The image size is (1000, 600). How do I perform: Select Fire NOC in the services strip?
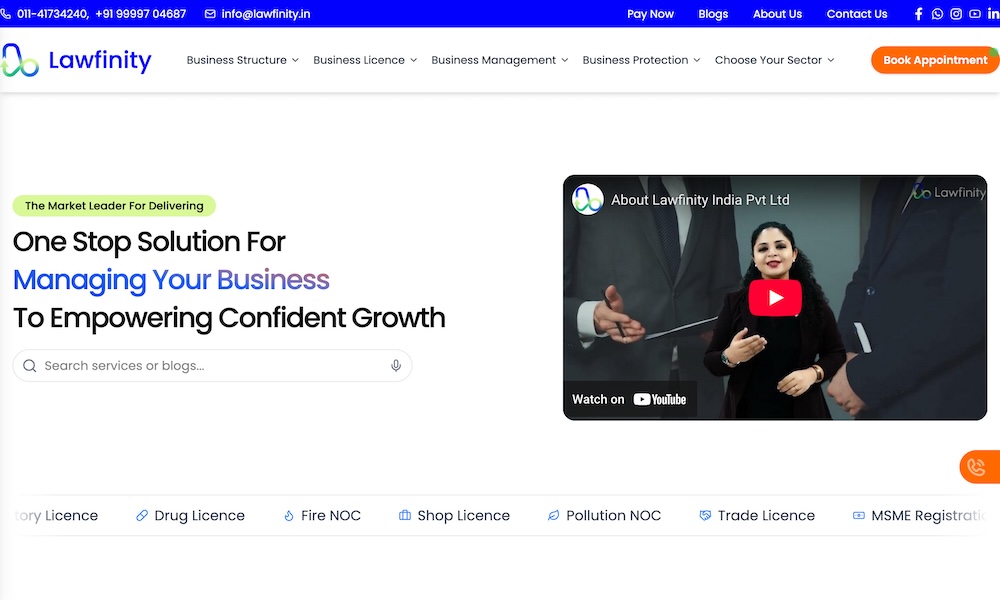point(322,516)
